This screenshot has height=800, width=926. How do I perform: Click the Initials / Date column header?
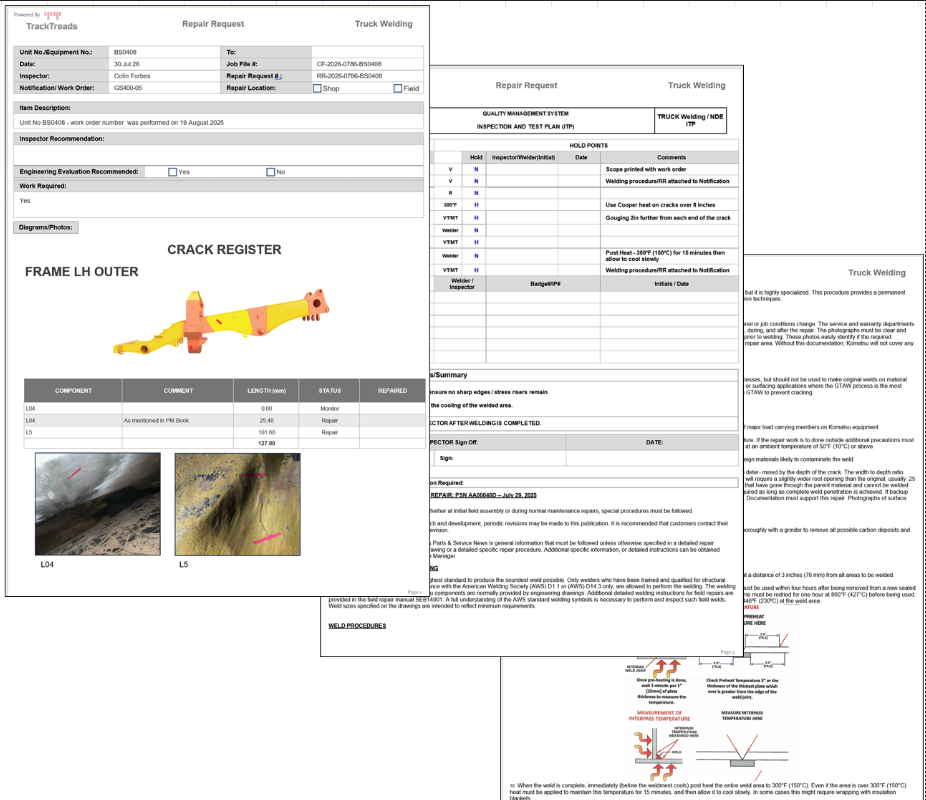click(x=670, y=284)
